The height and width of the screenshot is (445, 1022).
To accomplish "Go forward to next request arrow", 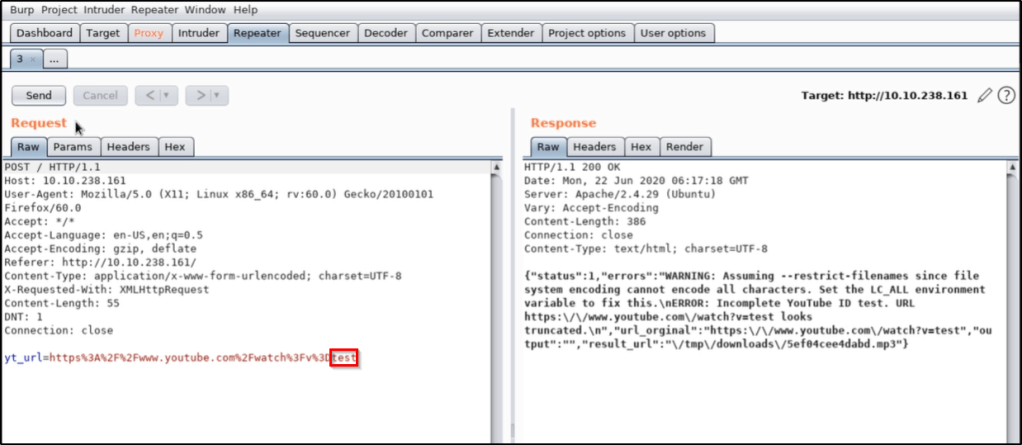I will [200, 96].
